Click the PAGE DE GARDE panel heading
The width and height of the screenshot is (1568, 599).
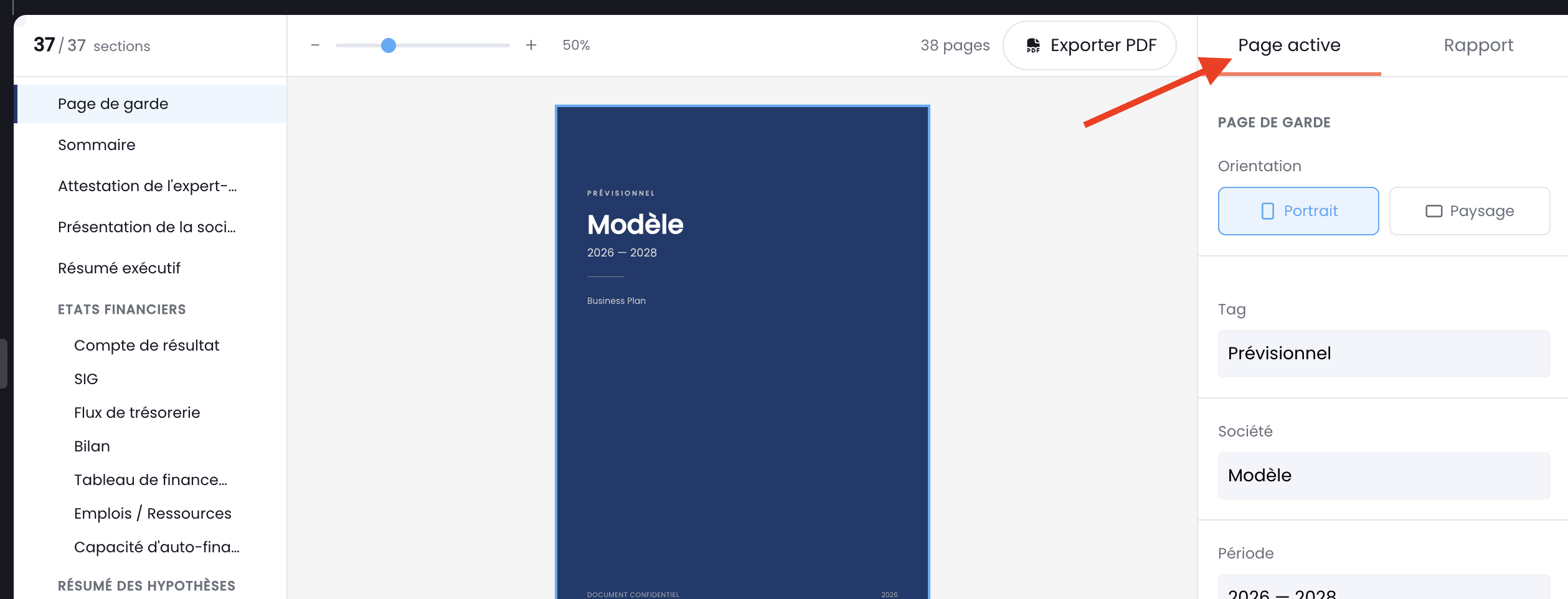pyautogui.click(x=1274, y=123)
